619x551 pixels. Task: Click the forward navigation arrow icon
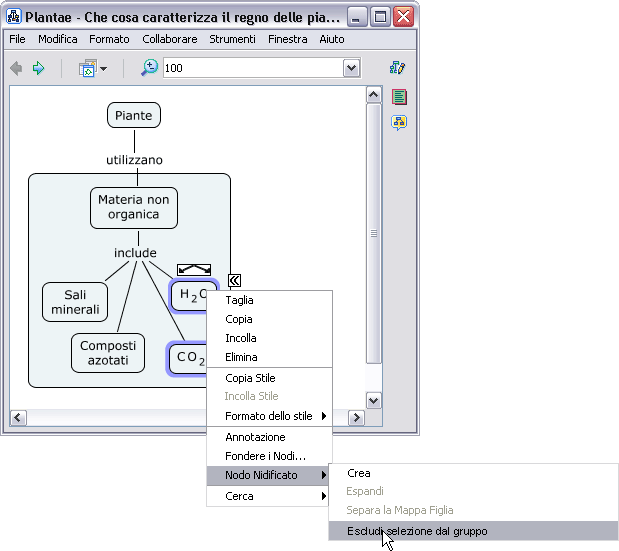click(x=39, y=68)
